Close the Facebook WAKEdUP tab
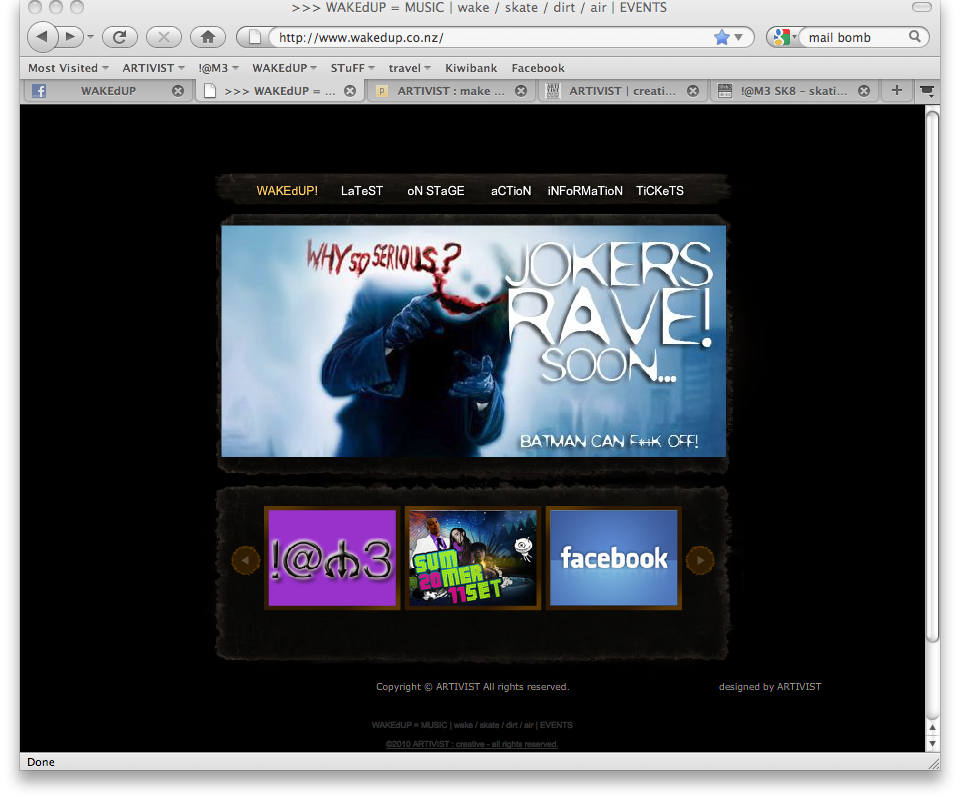 pos(178,91)
